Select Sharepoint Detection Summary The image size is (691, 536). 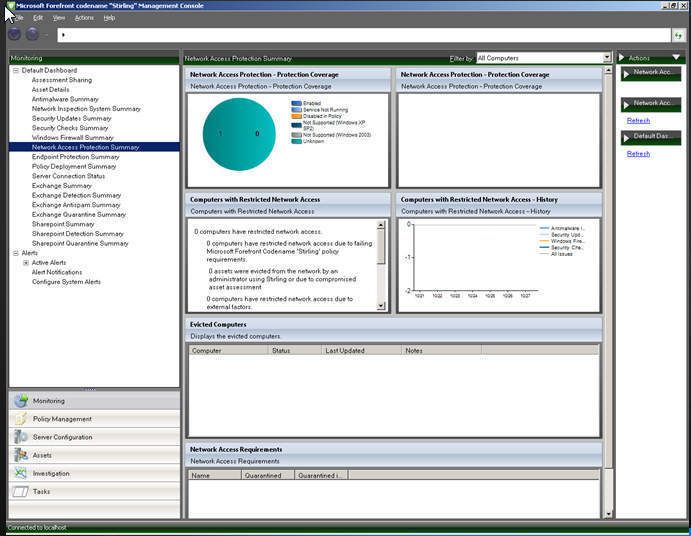click(x=78, y=234)
